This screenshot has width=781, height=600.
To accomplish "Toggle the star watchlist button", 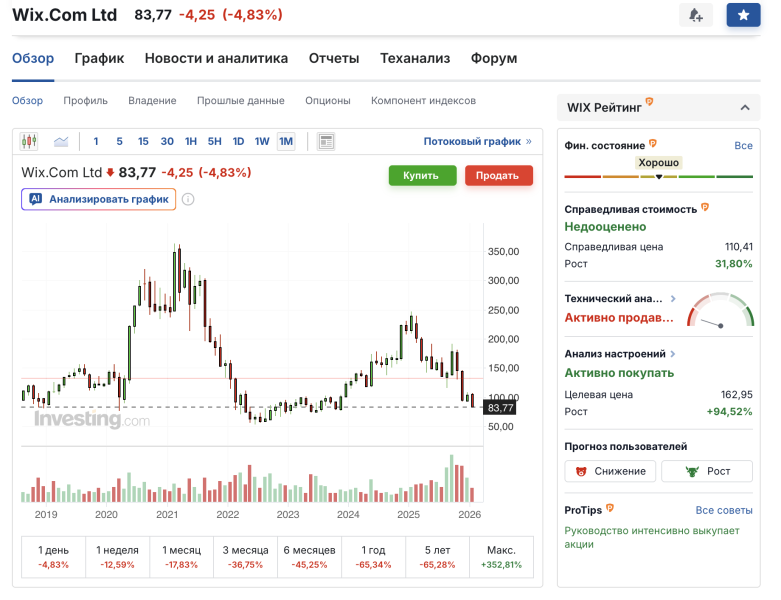I will 743,15.
